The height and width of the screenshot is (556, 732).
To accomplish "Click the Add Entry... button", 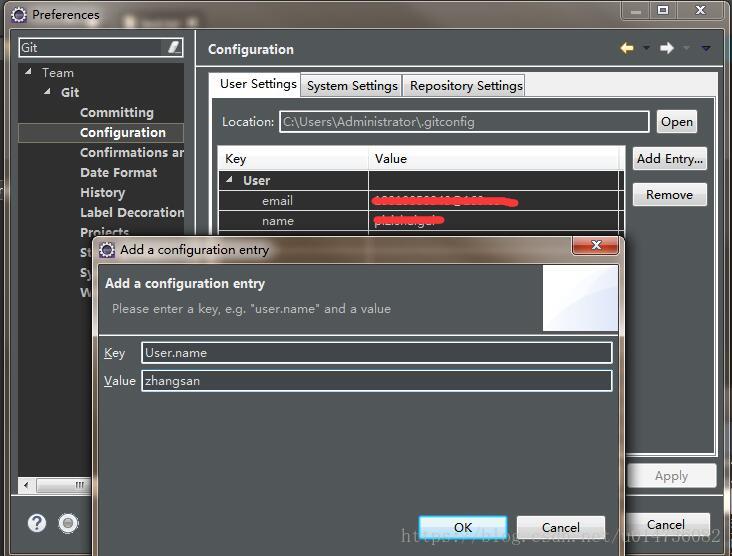I will [x=669, y=159].
